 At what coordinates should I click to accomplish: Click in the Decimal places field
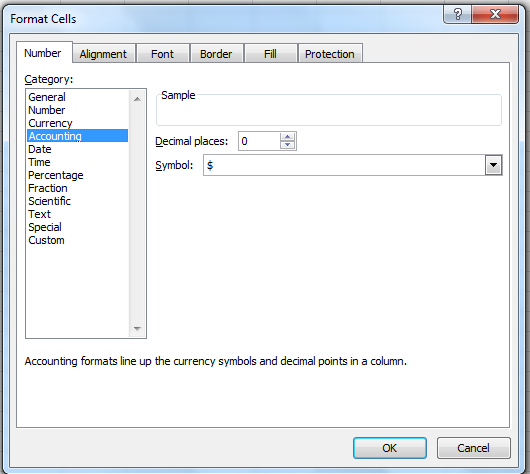pyautogui.click(x=259, y=141)
